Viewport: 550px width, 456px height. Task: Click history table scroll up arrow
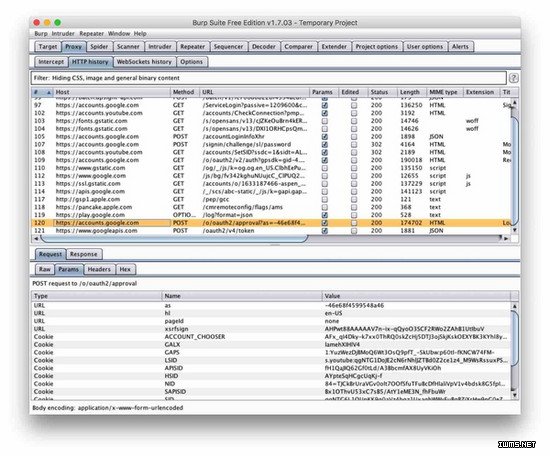[x=515, y=102]
